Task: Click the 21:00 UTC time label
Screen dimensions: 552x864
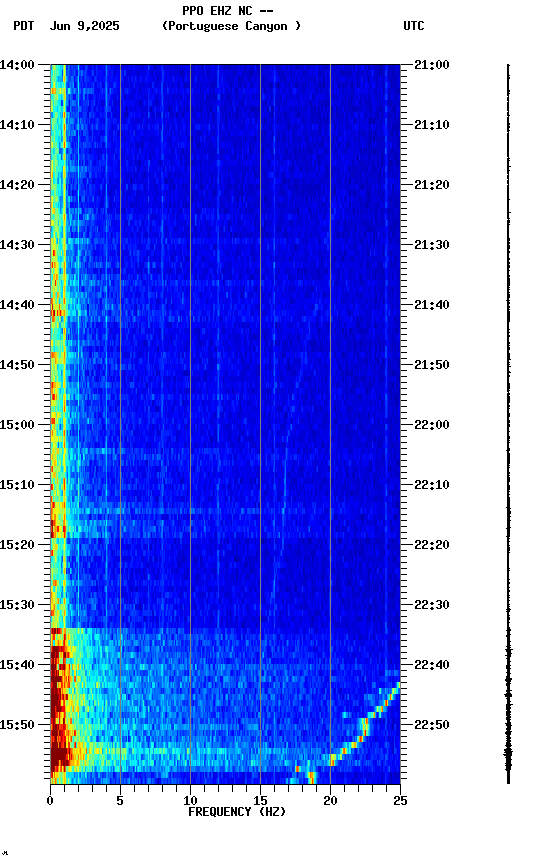Action: click(432, 65)
